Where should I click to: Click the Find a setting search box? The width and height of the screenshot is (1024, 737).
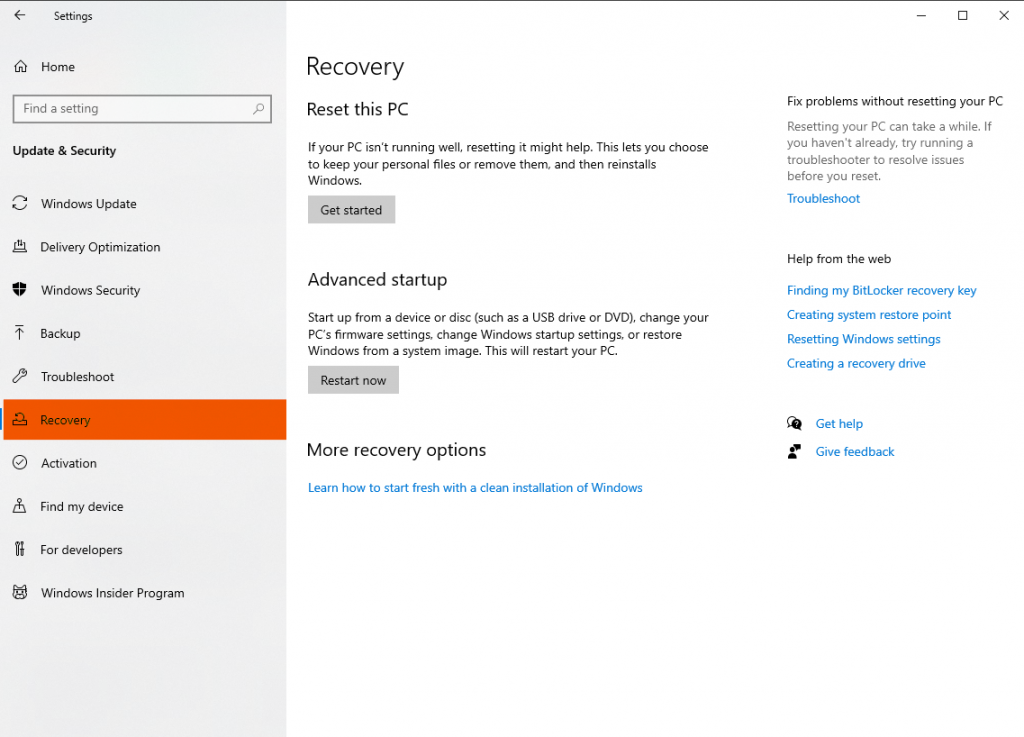tap(142, 108)
